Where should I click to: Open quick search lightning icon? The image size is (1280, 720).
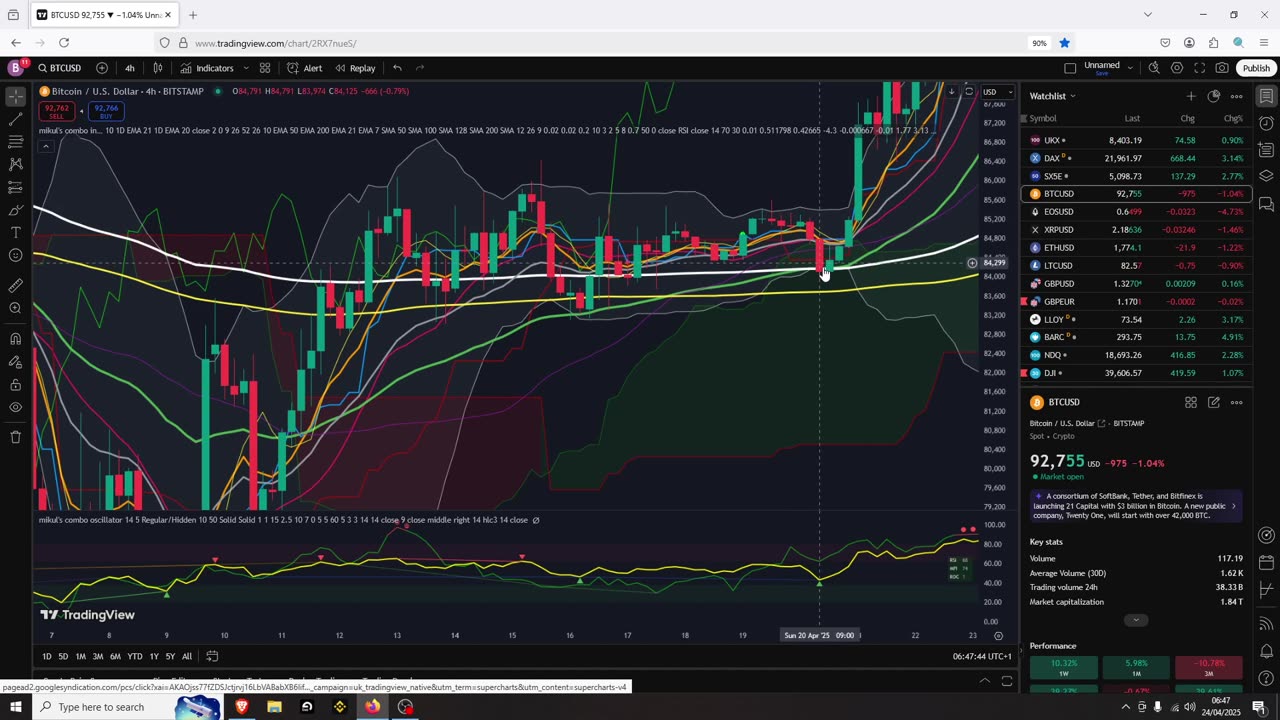click(1154, 68)
